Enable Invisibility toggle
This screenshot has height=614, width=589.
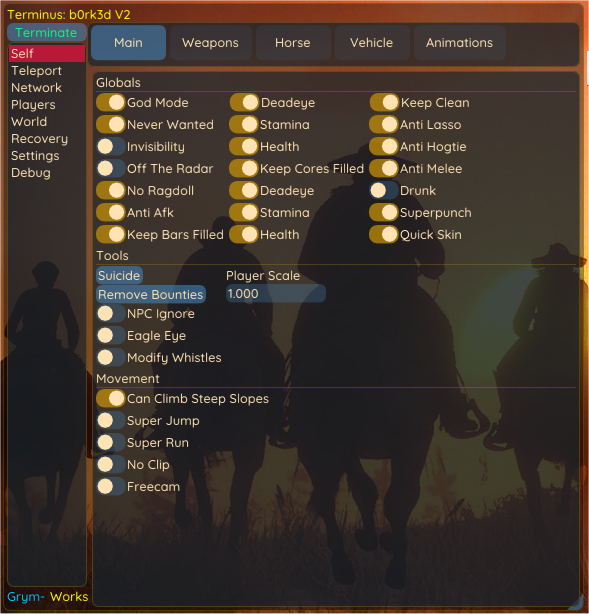click(x=111, y=146)
